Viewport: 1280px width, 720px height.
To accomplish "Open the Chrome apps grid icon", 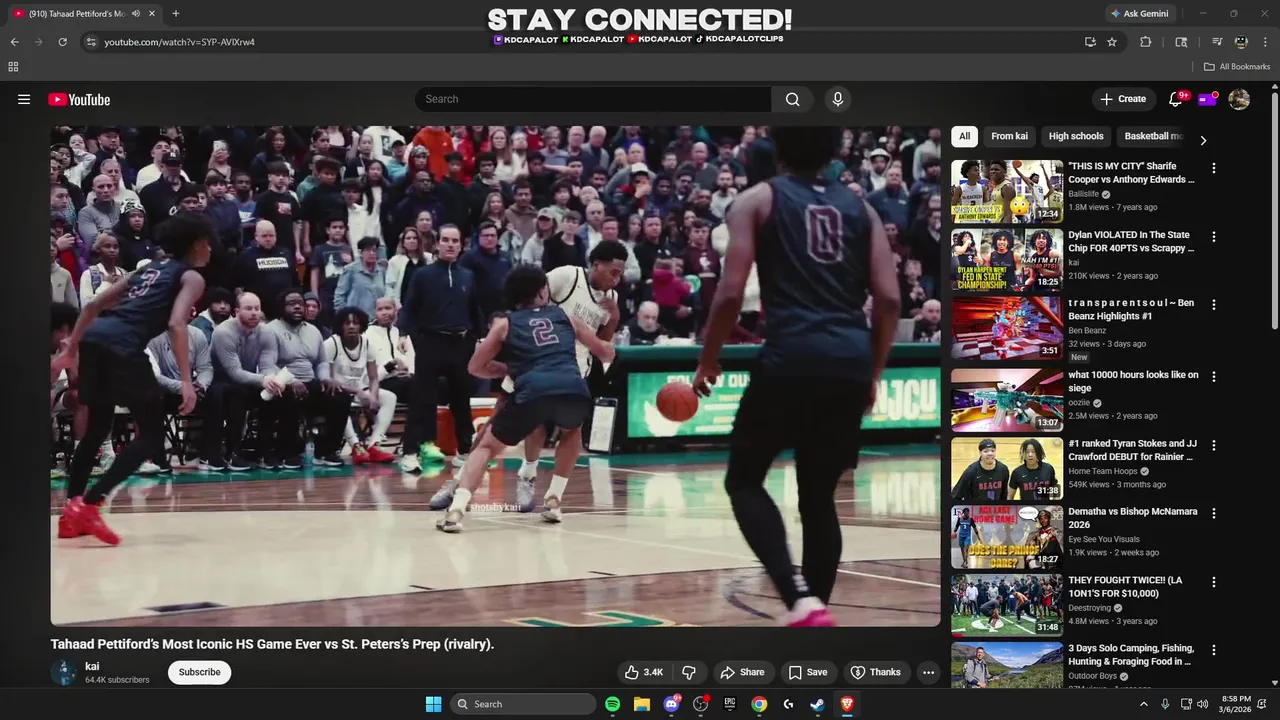I will [x=13, y=67].
